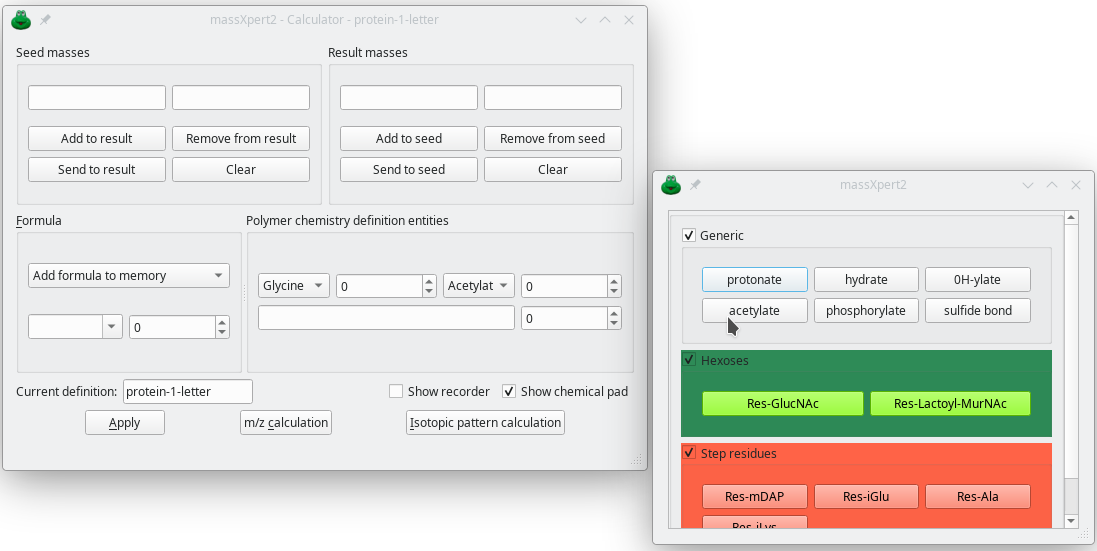Click the resize grip of Calculator window
Image resolution: width=1097 pixels, height=551 pixels.
637,459
